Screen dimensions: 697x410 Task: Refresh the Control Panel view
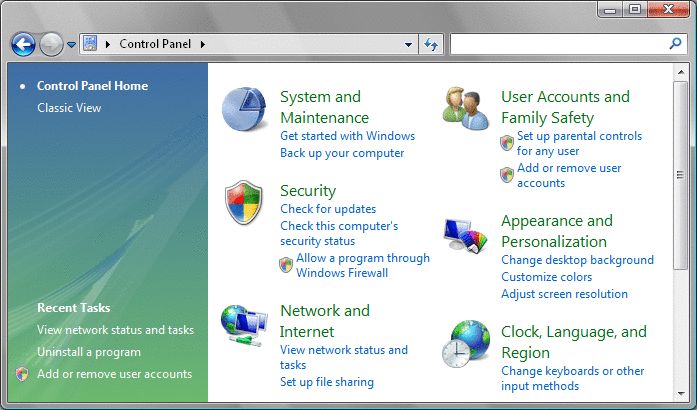[x=431, y=44]
